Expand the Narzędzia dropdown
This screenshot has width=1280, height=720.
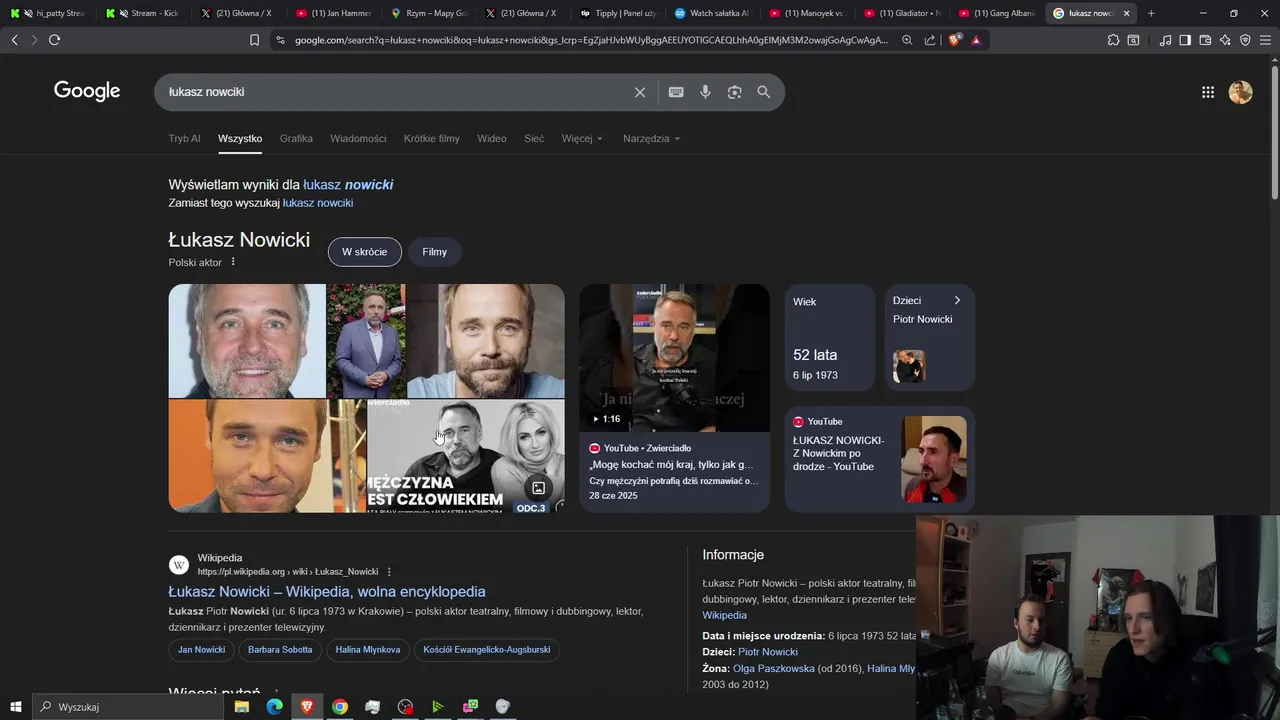651,139
